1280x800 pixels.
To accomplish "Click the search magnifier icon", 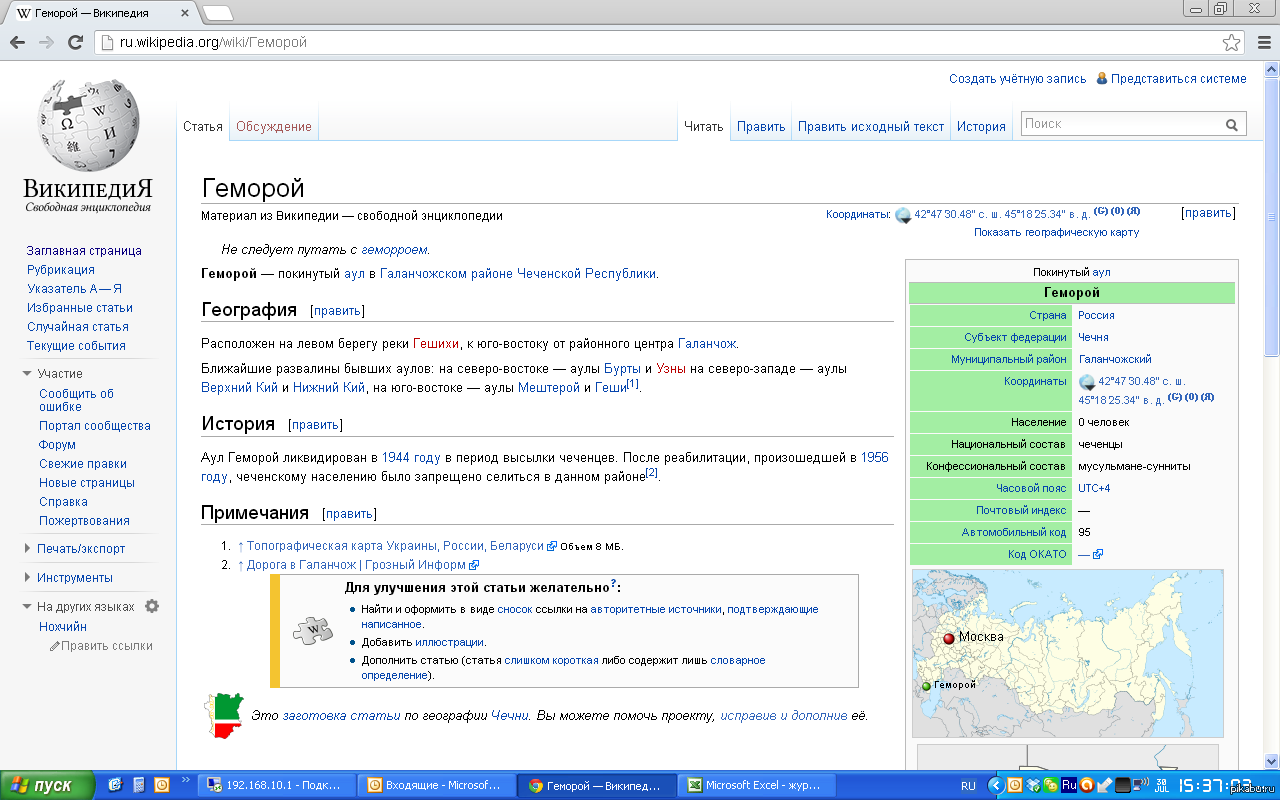I will [x=1232, y=125].
